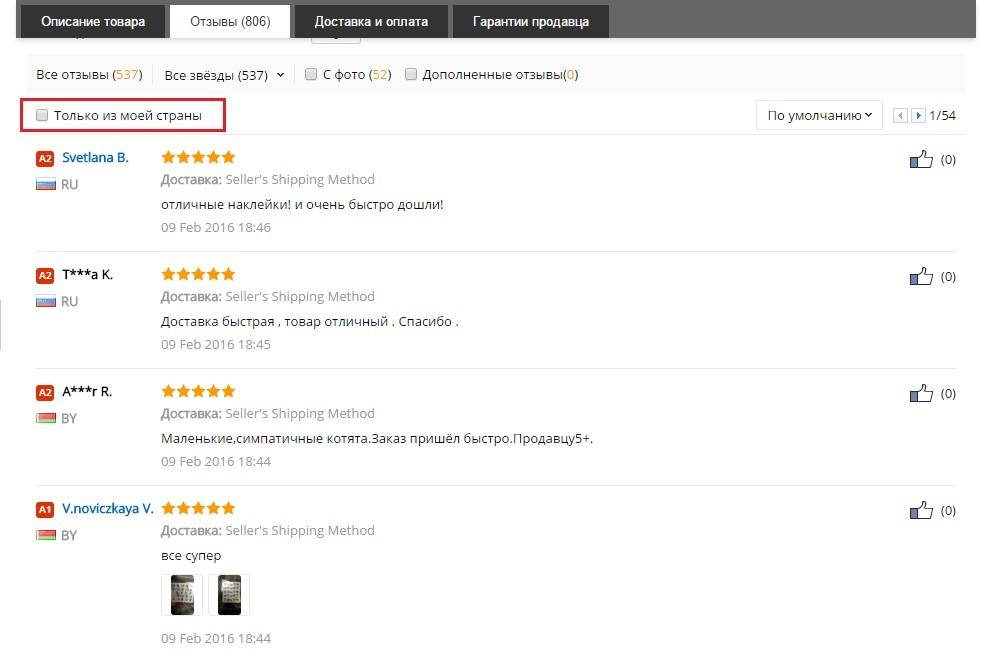Open 'Доставка и оплата' tab
981x659 pixels.
point(371,21)
